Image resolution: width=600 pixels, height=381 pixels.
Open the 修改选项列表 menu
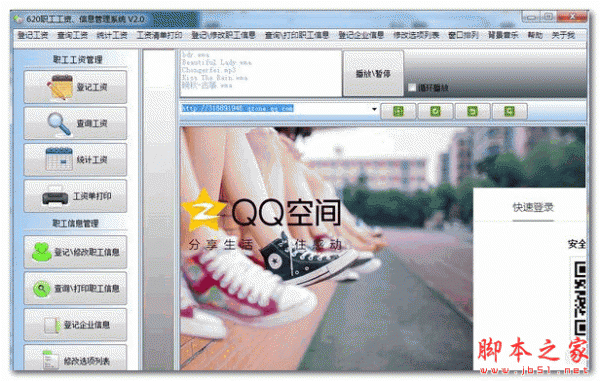[x=416, y=35]
